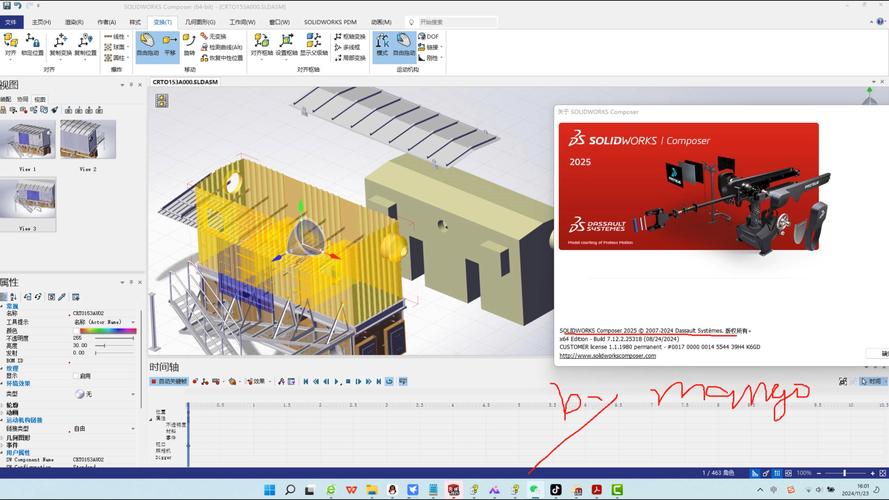889x500 pixels.
Task: Click the viewport camera view icon top-left
Action: click(x=162, y=101)
